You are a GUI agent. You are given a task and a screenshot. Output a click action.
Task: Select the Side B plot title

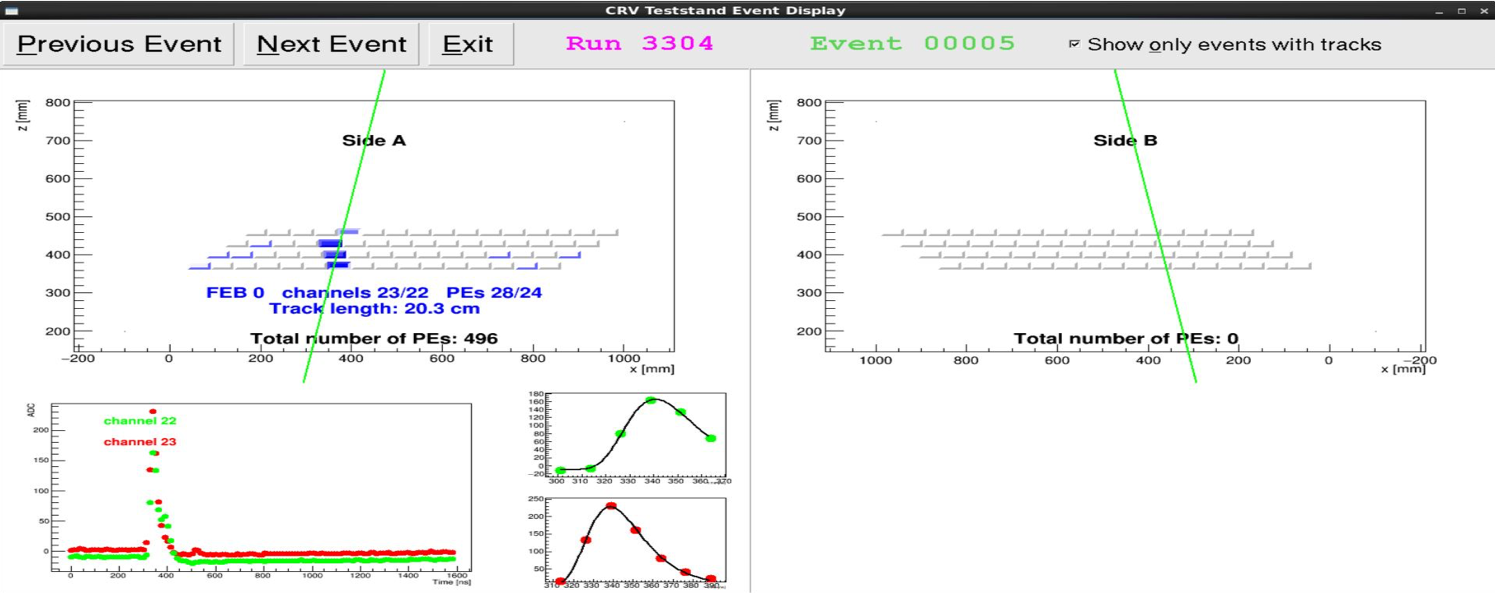coord(1125,141)
